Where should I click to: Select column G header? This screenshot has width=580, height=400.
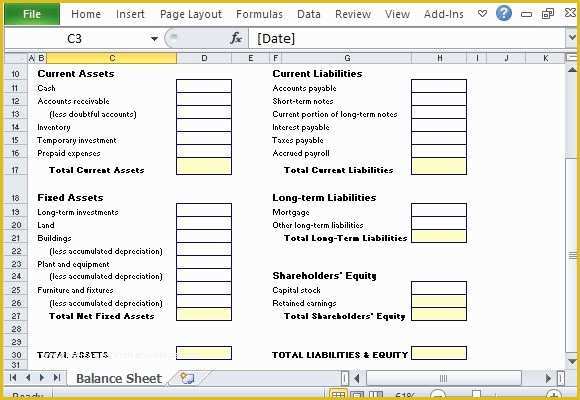tap(347, 58)
